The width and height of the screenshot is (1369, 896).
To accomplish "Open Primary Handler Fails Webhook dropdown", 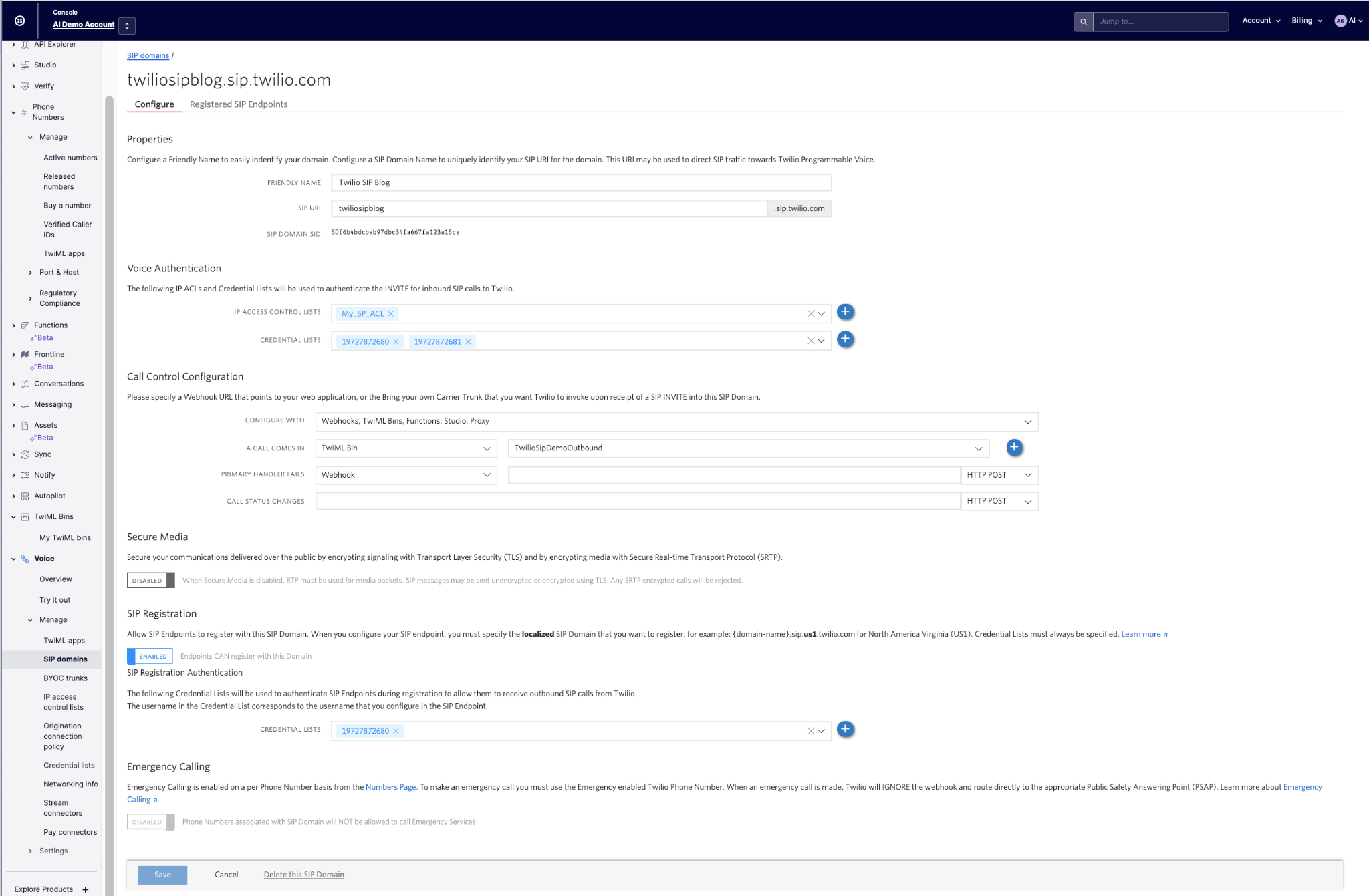I will [406, 475].
